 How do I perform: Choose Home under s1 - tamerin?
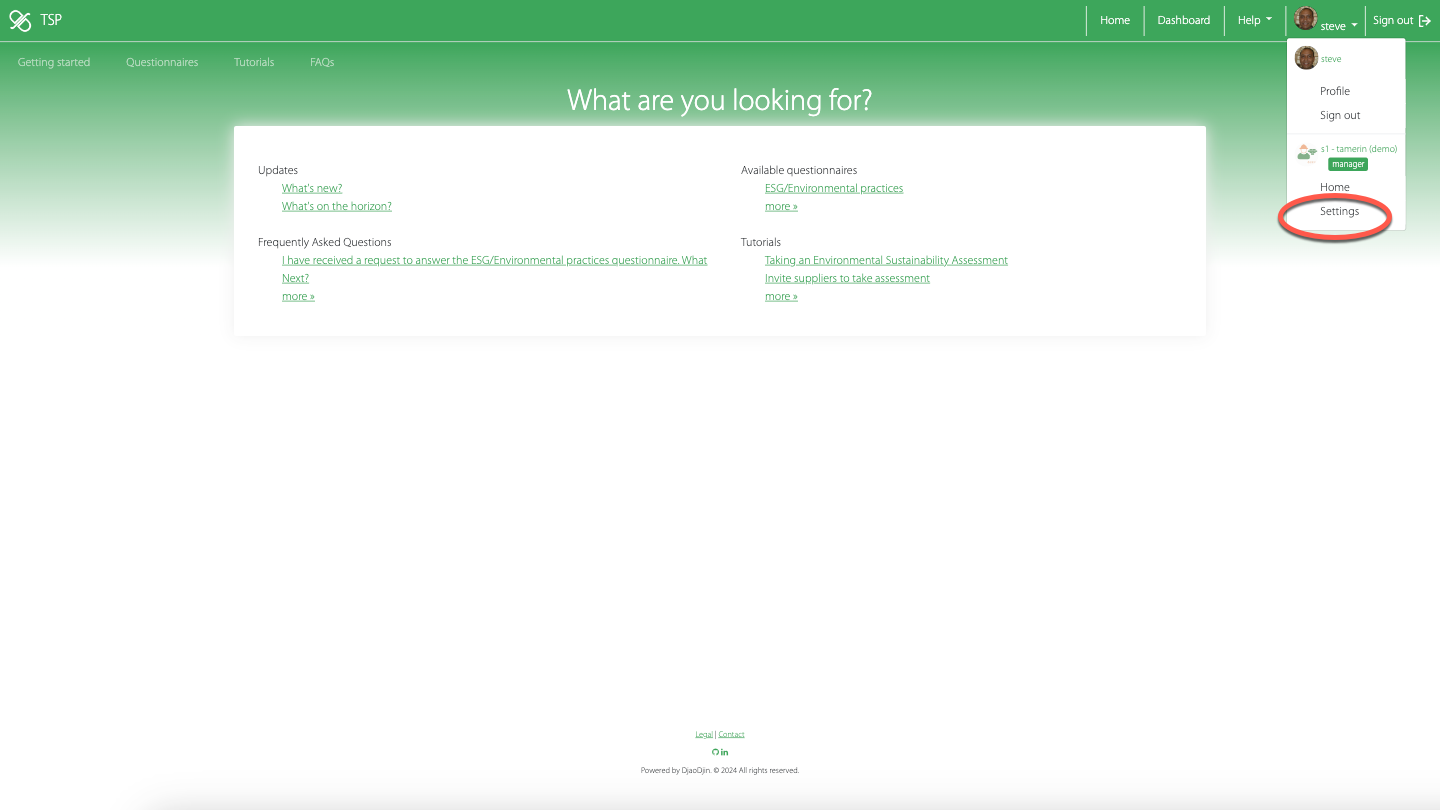[x=1334, y=187]
